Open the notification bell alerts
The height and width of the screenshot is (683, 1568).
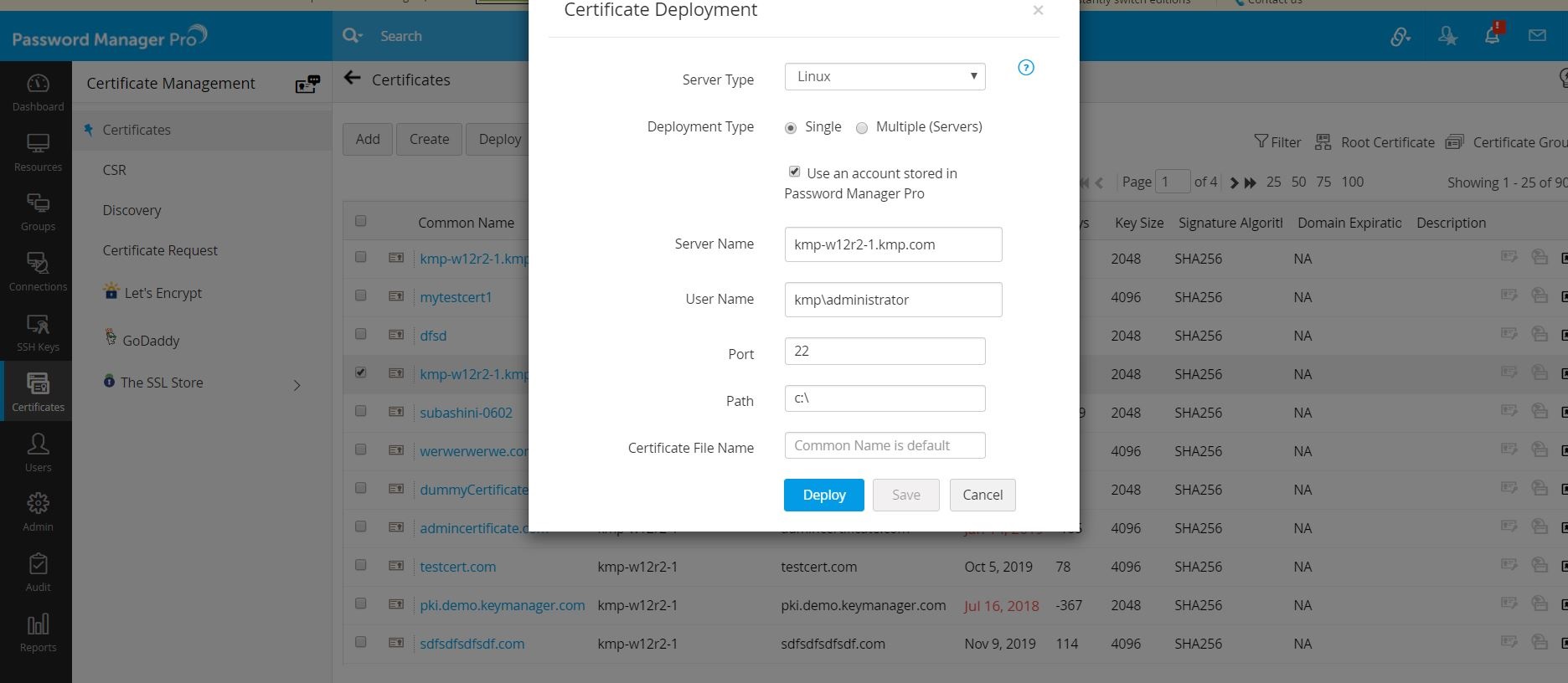(x=1493, y=34)
